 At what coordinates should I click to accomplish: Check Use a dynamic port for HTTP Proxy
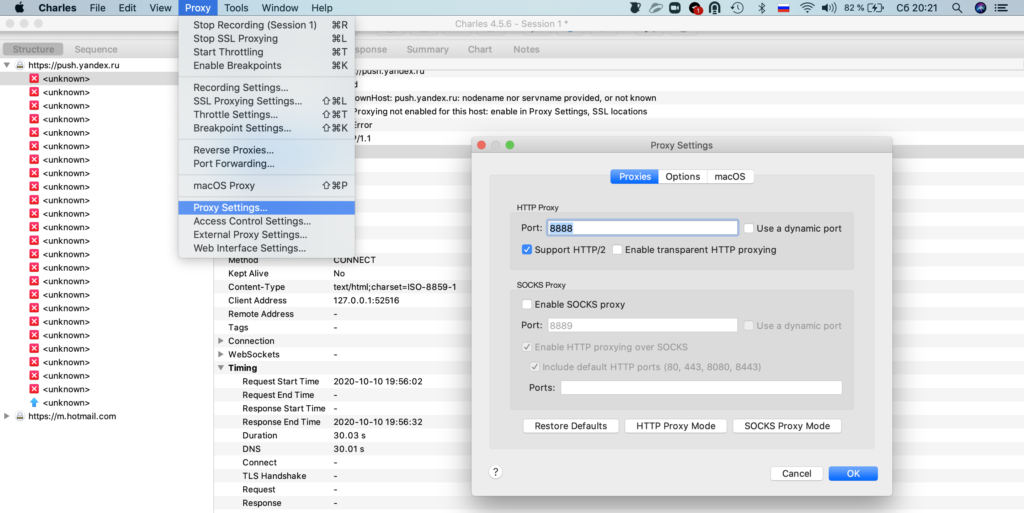pyautogui.click(x=747, y=228)
